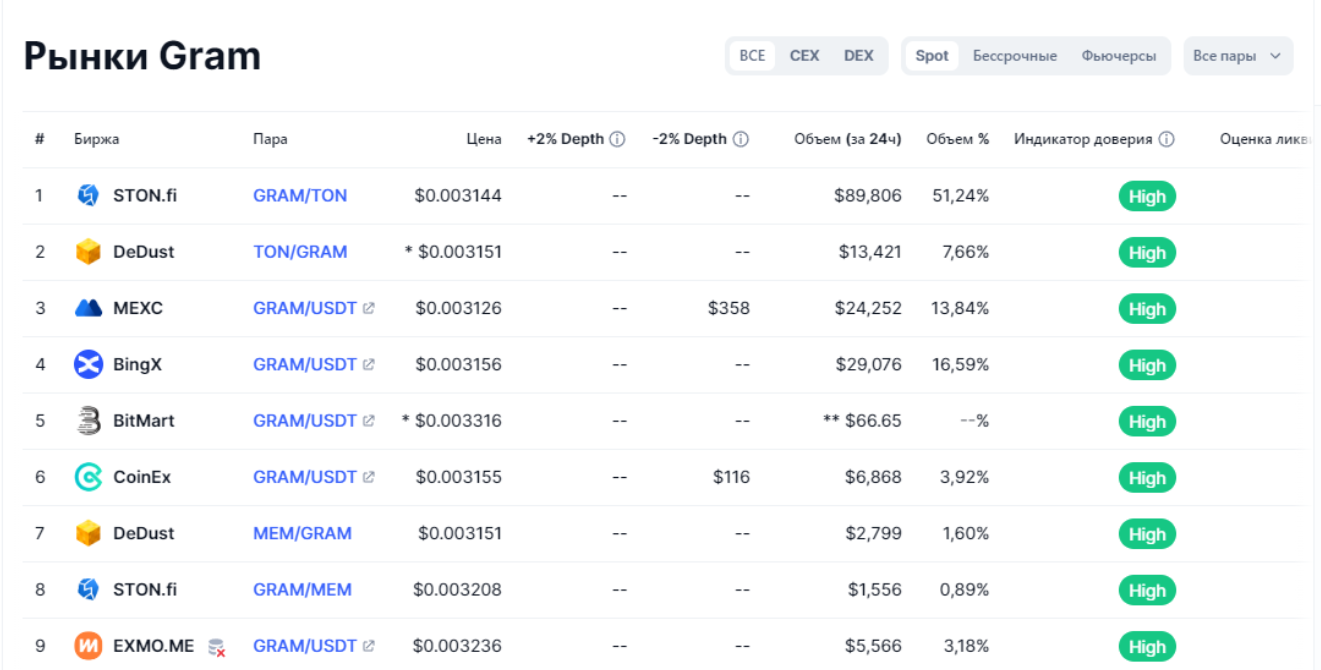The image size is (1321, 670).
Task: Filter markets by CEX
Action: point(804,56)
